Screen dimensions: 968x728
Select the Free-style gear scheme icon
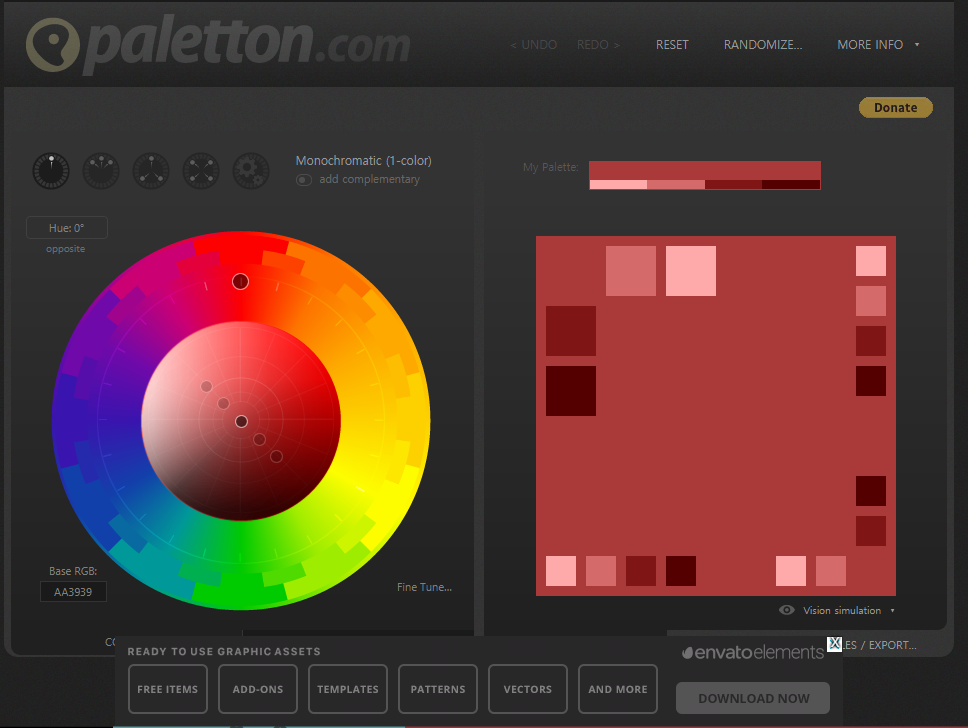pos(251,171)
